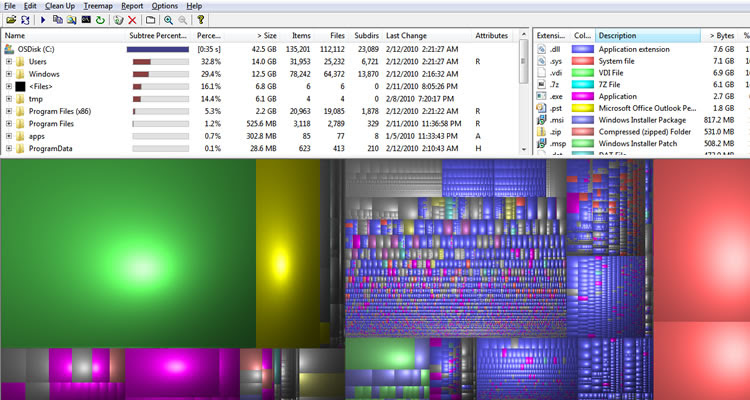Open the Treemap menu

click(x=97, y=6)
